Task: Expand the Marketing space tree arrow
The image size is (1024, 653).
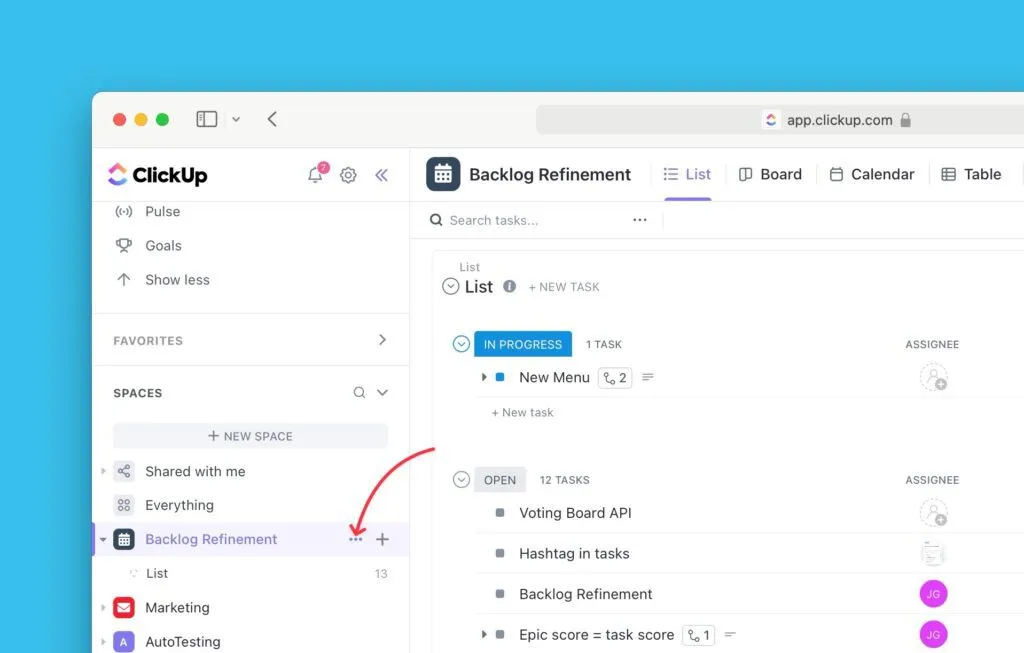Action: pyautogui.click(x=103, y=607)
